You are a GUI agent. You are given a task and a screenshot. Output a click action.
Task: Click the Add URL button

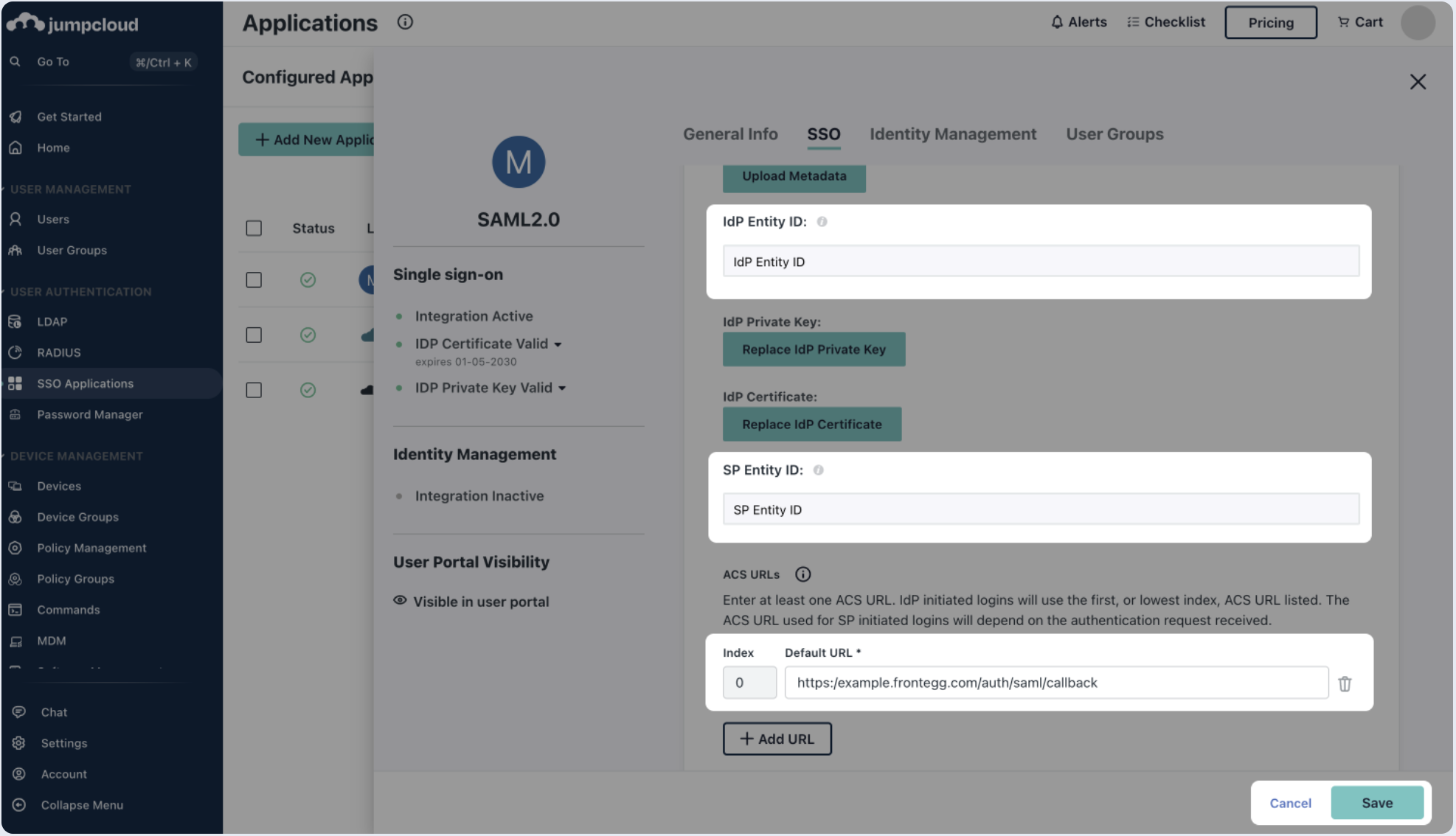point(777,739)
